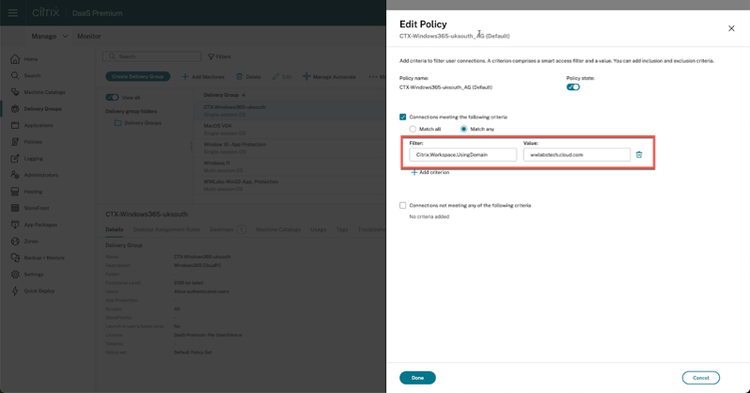Image resolution: width=750 pixels, height=393 pixels.
Task: Toggle the Policy state switch
Action: pos(573,87)
